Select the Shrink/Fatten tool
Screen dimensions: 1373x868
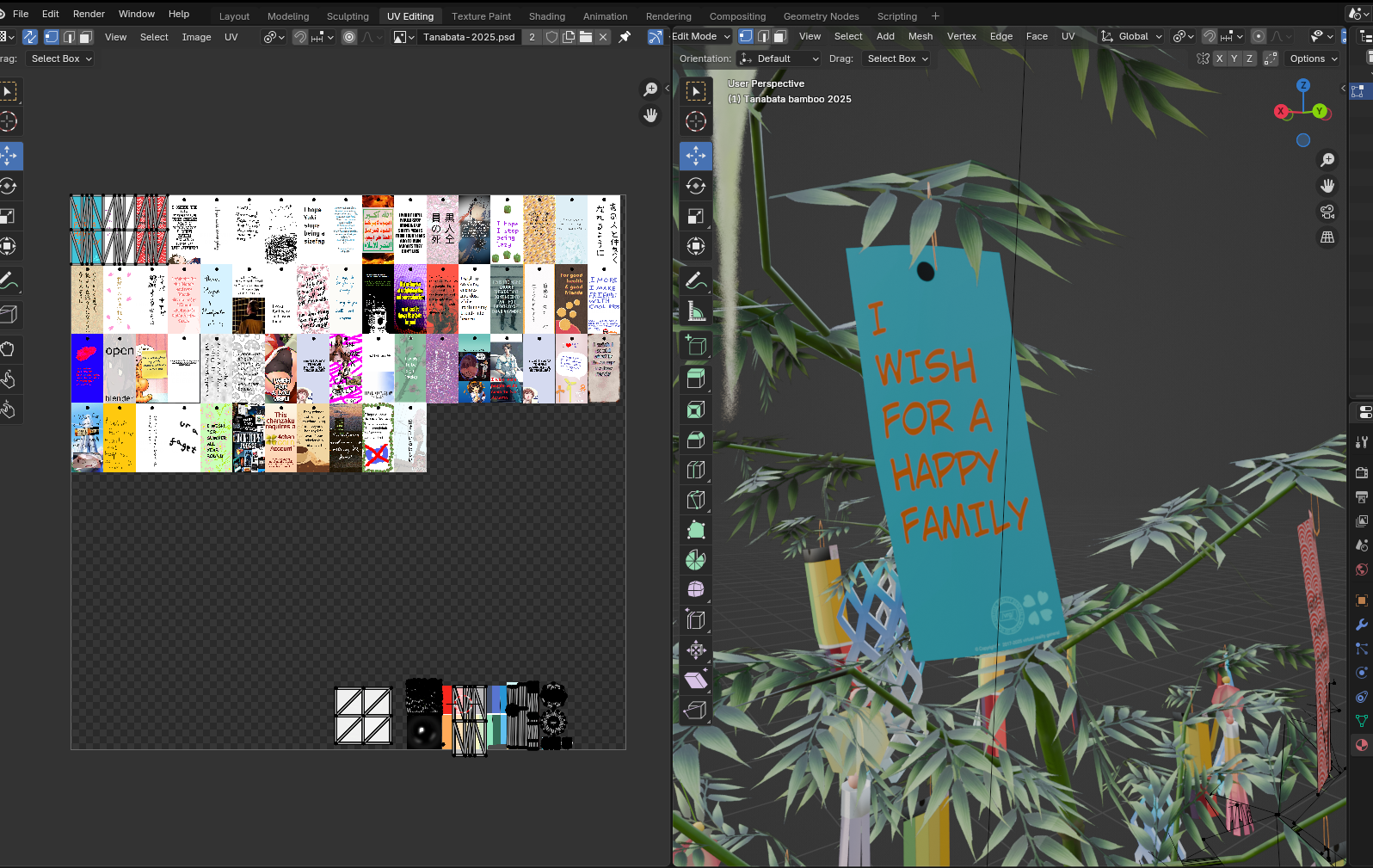click(696, 649)
